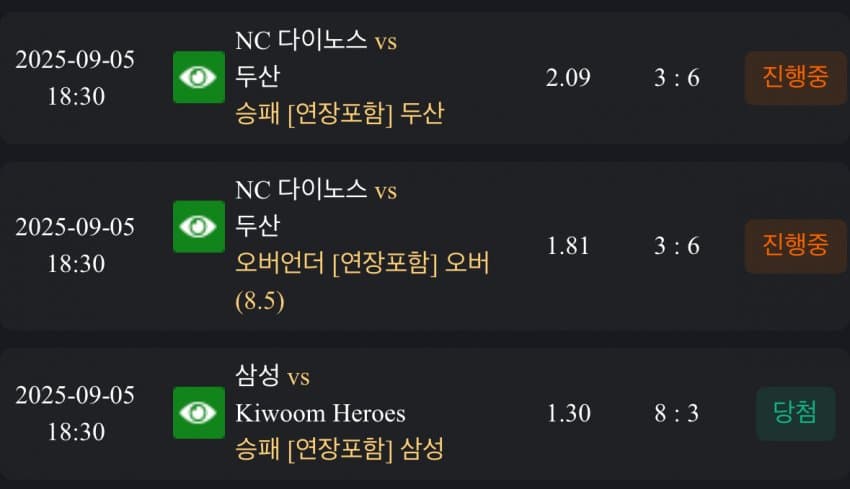Click the 진행중 badge in the 2.09 odds row

coord(795,78)
